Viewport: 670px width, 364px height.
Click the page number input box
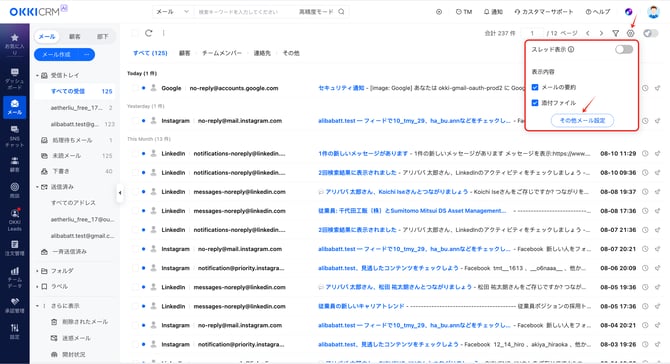pyautogui.click(x=532, y=33)
